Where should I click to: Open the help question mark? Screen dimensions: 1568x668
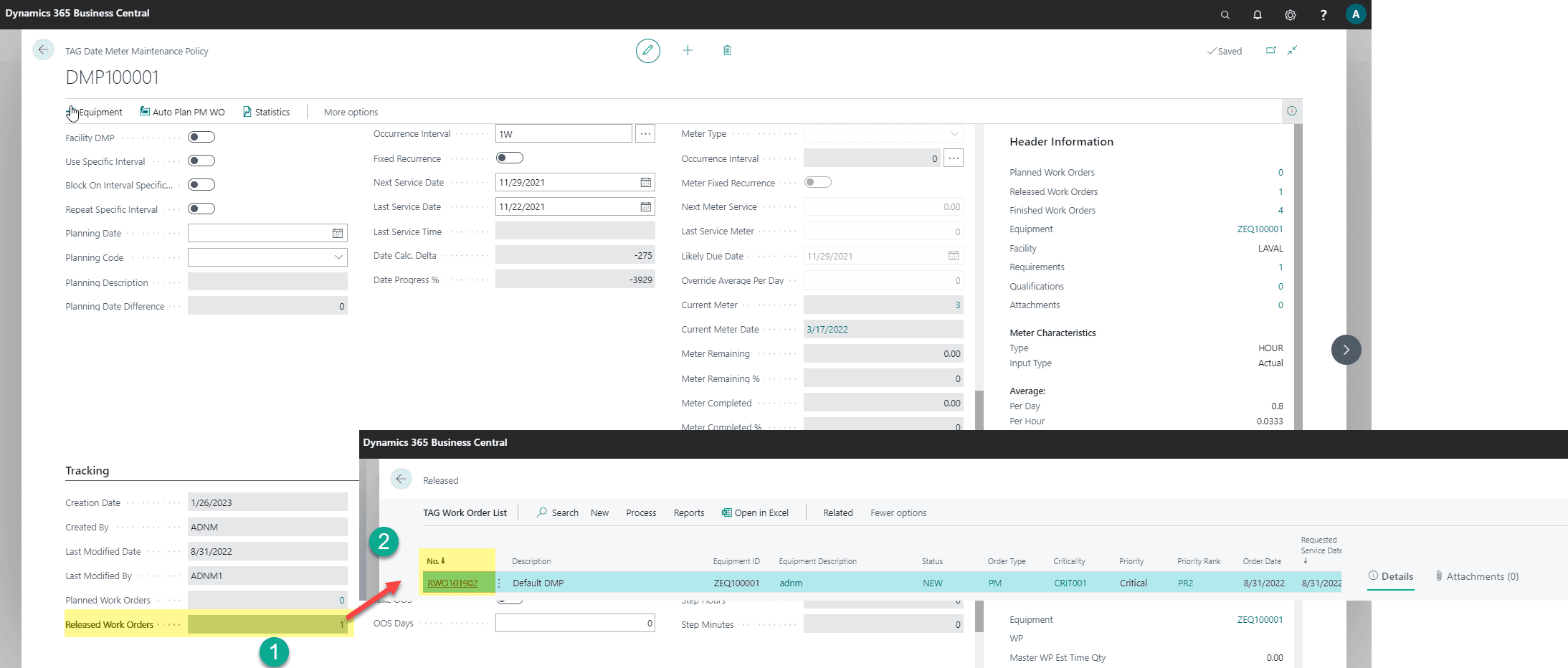coord(1324,14)
